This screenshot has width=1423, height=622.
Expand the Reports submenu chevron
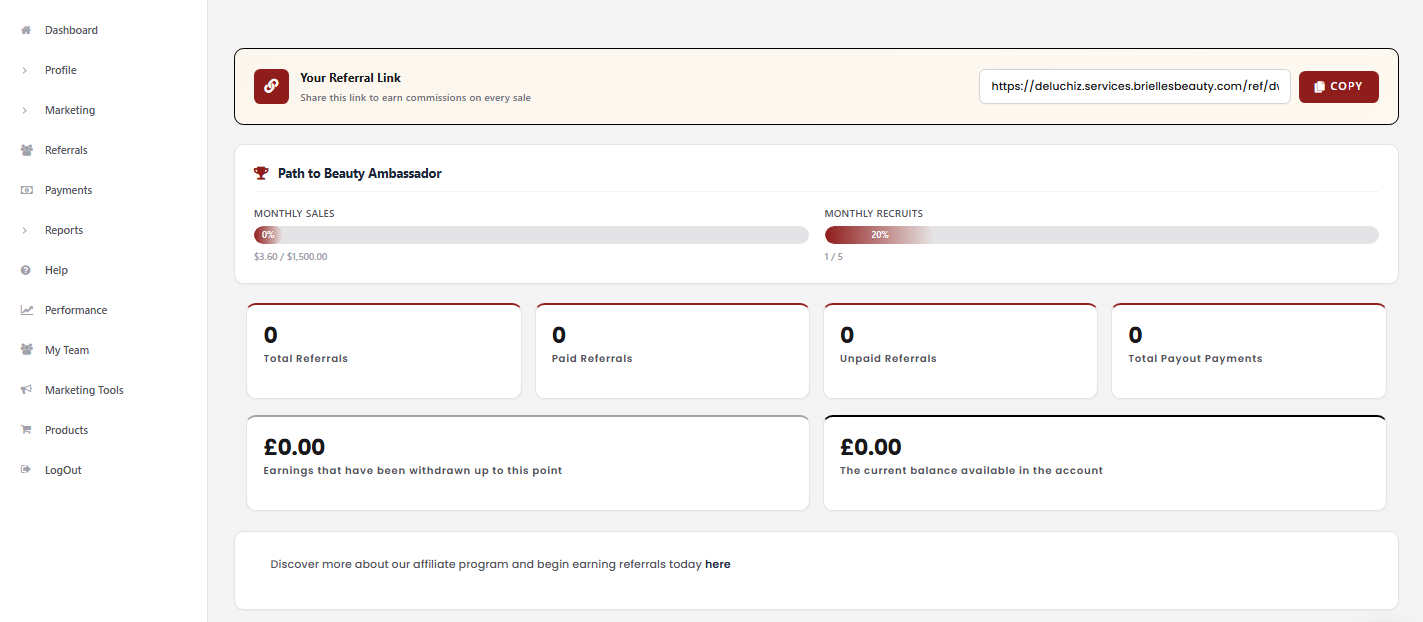[x=25, y=230]
